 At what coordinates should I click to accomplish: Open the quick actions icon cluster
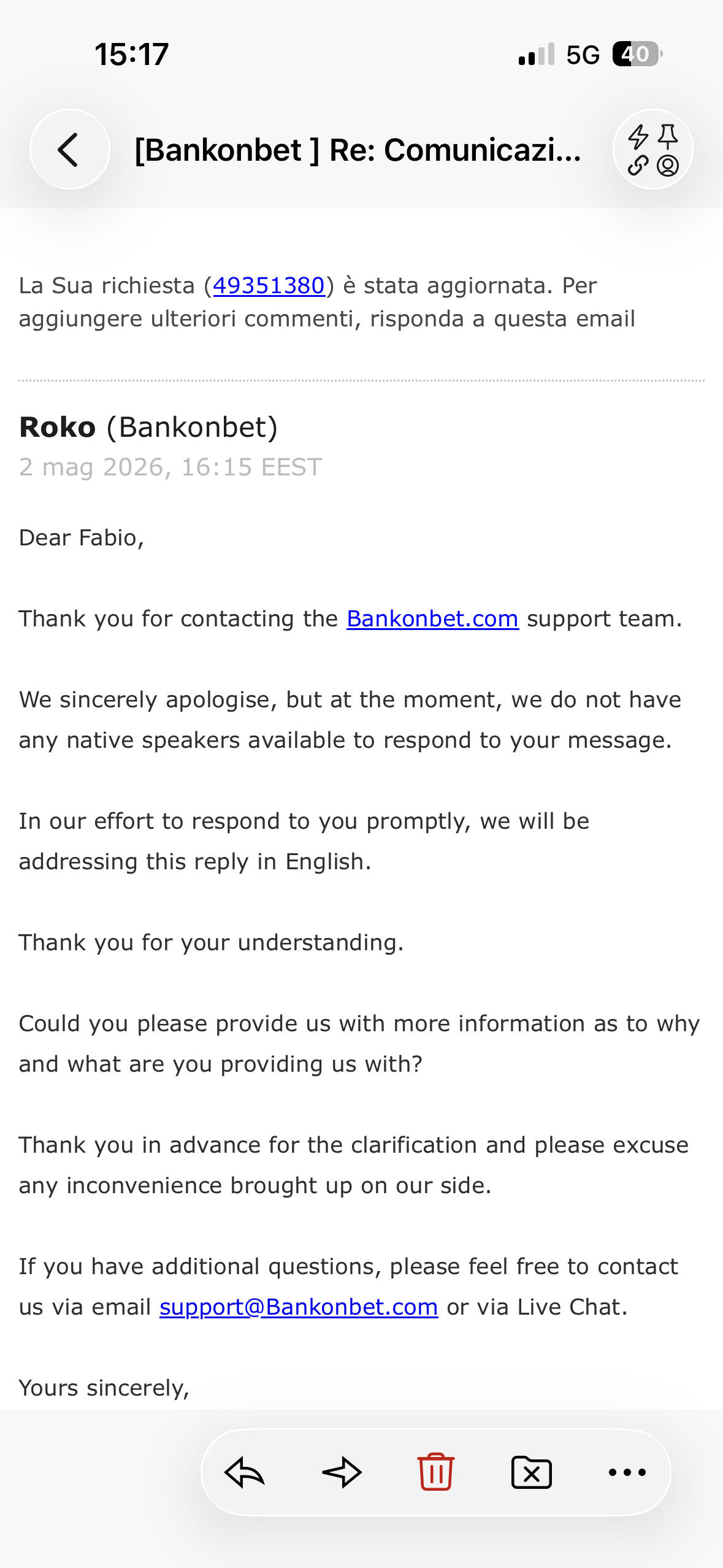pyautogui.click(x=652, y=149)
